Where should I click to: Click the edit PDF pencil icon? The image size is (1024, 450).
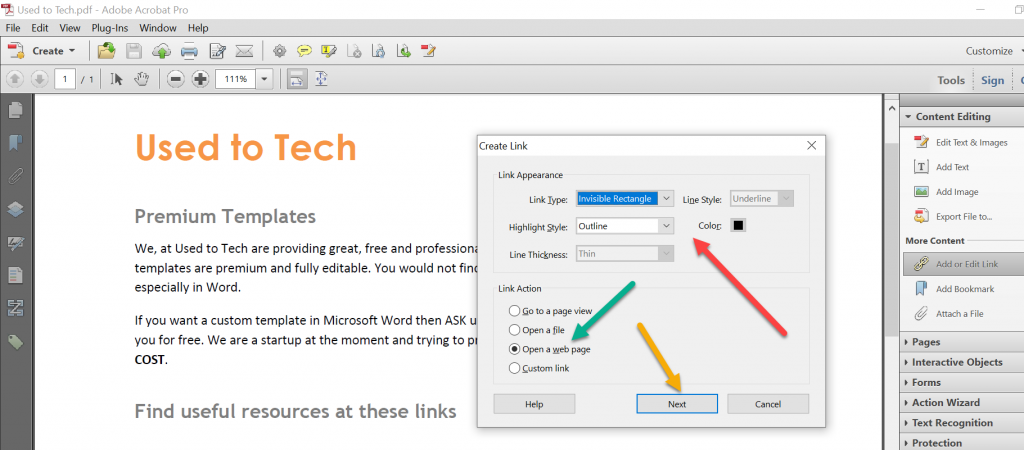[x=428, y=50]
